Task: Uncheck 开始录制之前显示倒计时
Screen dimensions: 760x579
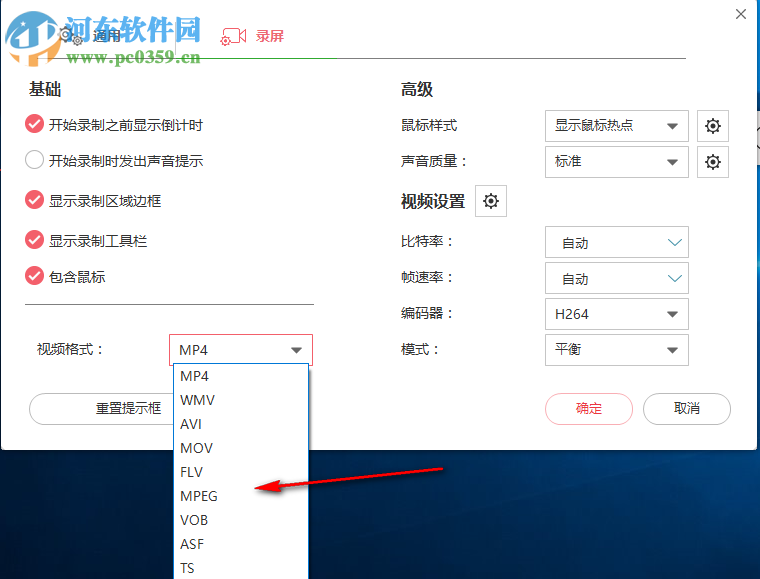Action: pyautogui.click(x=34, y=124)
